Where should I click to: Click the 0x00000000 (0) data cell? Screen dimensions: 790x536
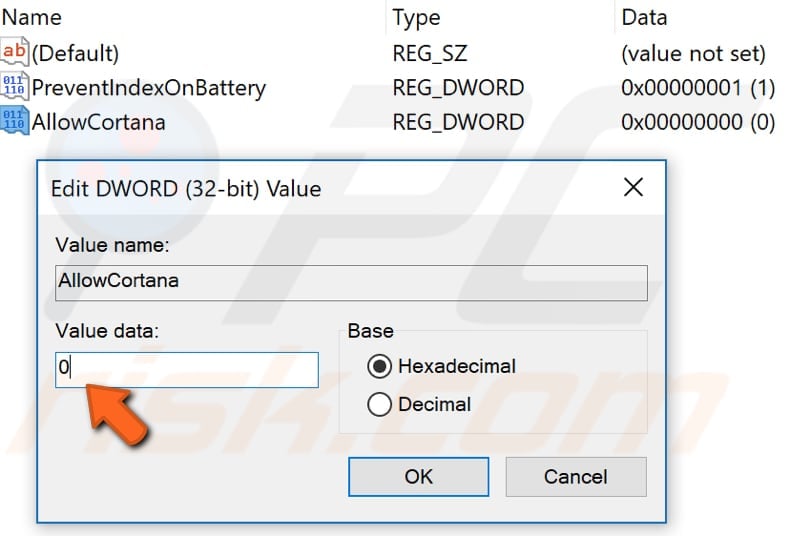[698, 122]
